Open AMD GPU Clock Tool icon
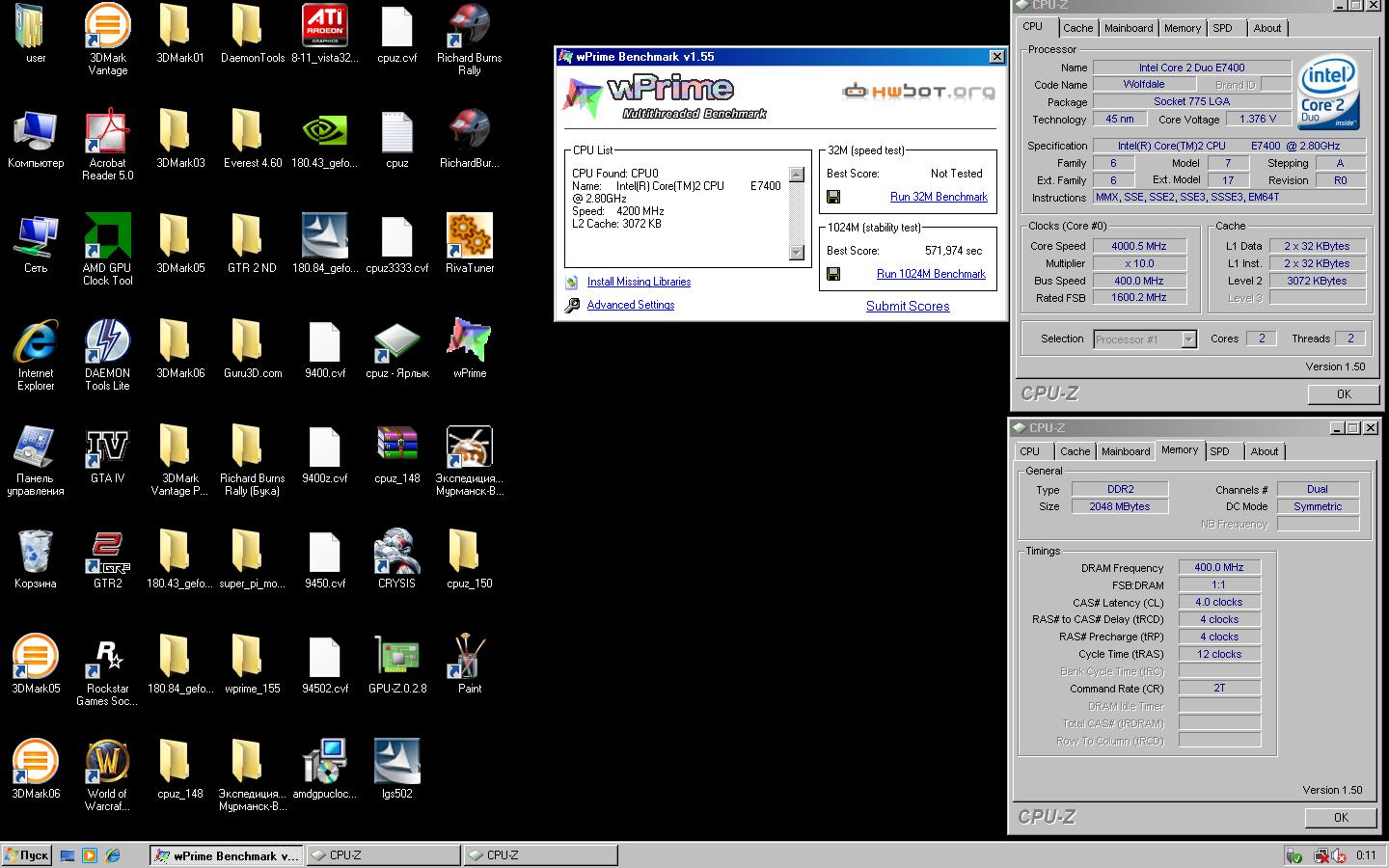1389x868 pixels. tap(108, 250)
